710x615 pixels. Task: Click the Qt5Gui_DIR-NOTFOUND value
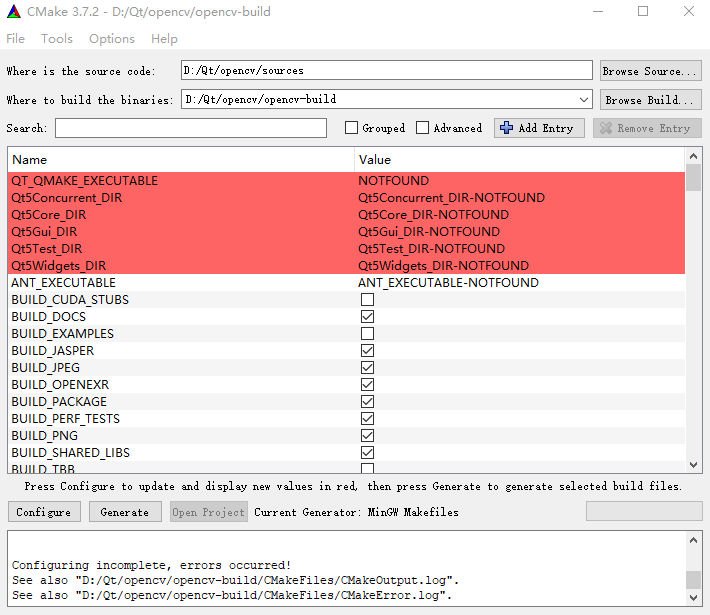point(429,232)
